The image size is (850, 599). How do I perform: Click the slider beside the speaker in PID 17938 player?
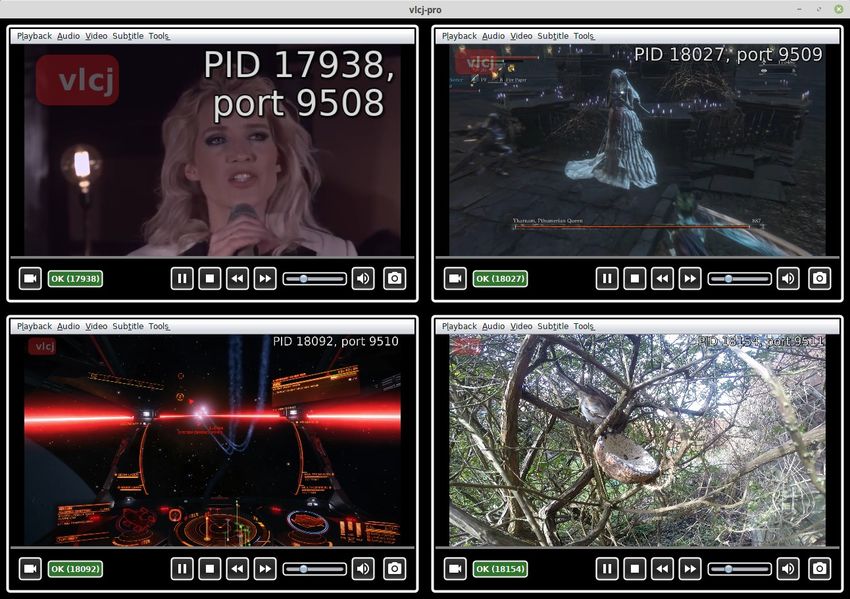pos(314,279)
